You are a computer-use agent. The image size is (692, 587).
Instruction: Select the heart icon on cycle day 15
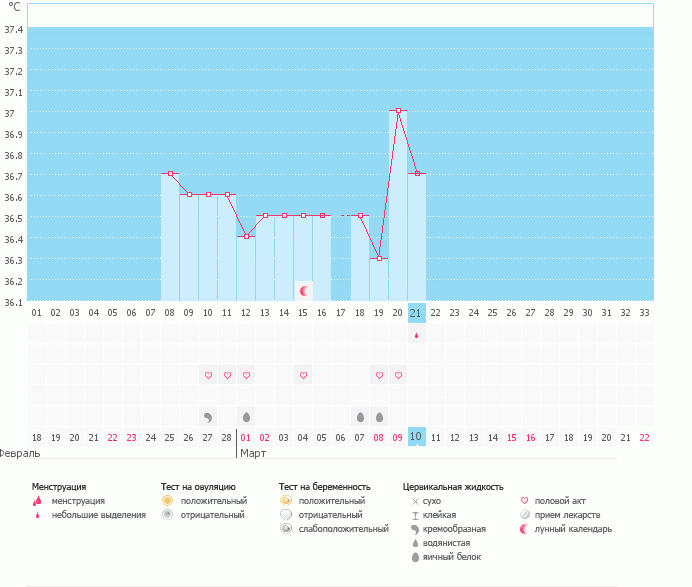(303, 375)
